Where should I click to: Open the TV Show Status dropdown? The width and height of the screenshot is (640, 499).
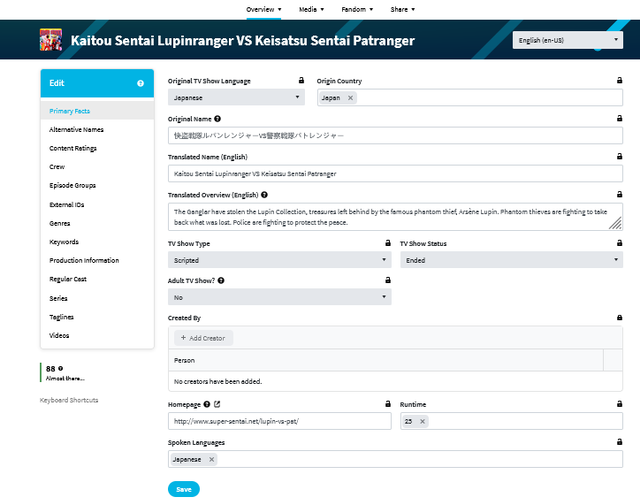point(511,260)
